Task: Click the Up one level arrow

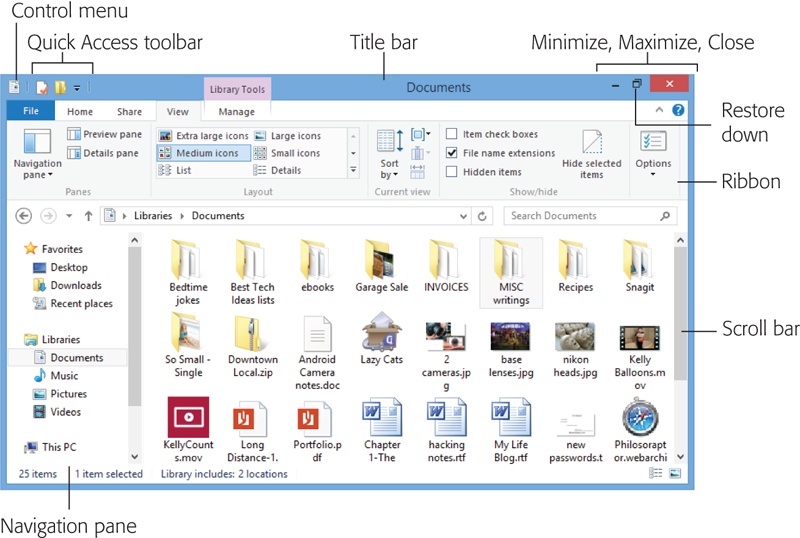Action: pyautogui.click(x=88, y=216)
